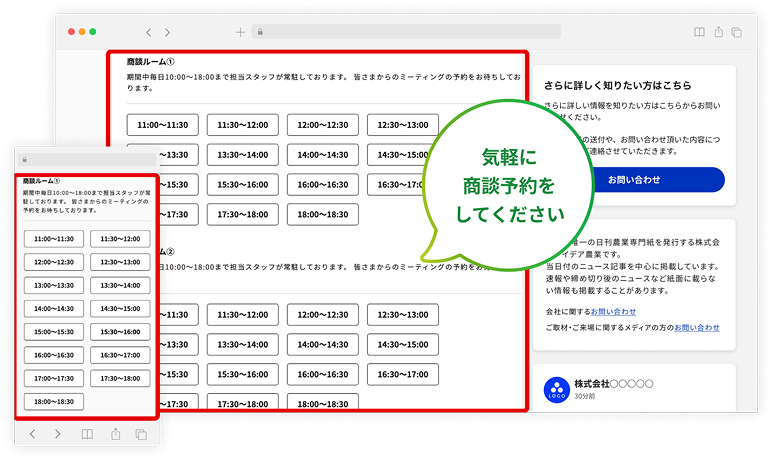The image size is (772, 460).
Task: Tap the bookmarks book icon in the mobile bottom bar
Action: click(x=88, y=433)
